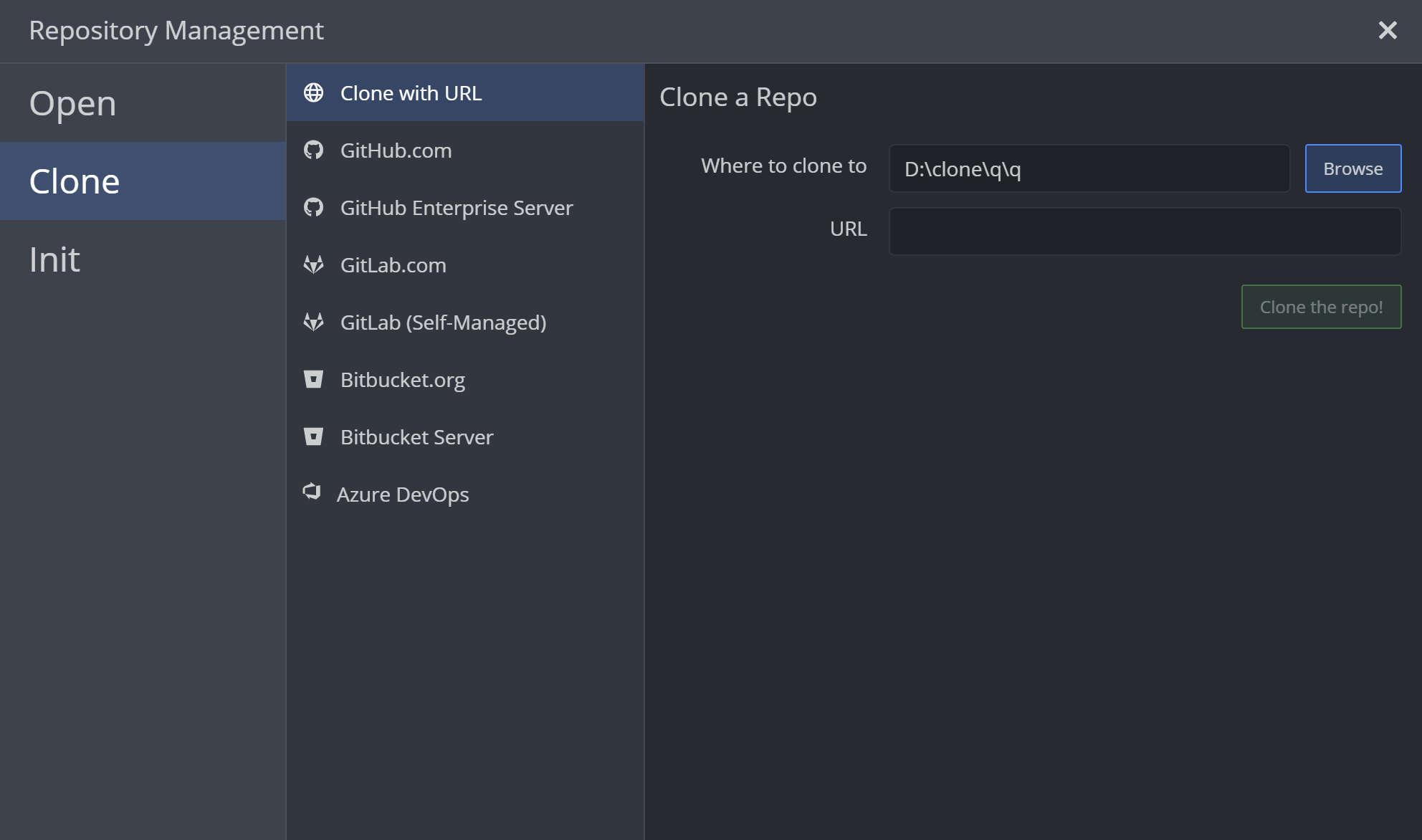Click the Azure DevOps icon

312,492
